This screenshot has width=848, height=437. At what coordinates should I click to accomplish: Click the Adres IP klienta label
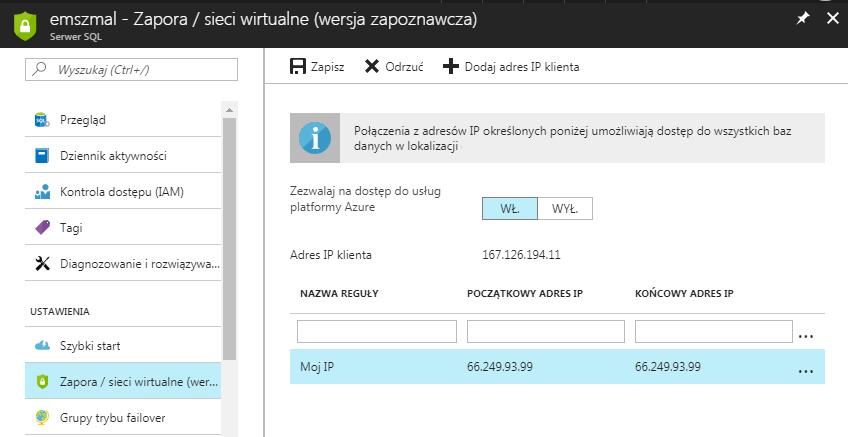click(x=330, y=255)
